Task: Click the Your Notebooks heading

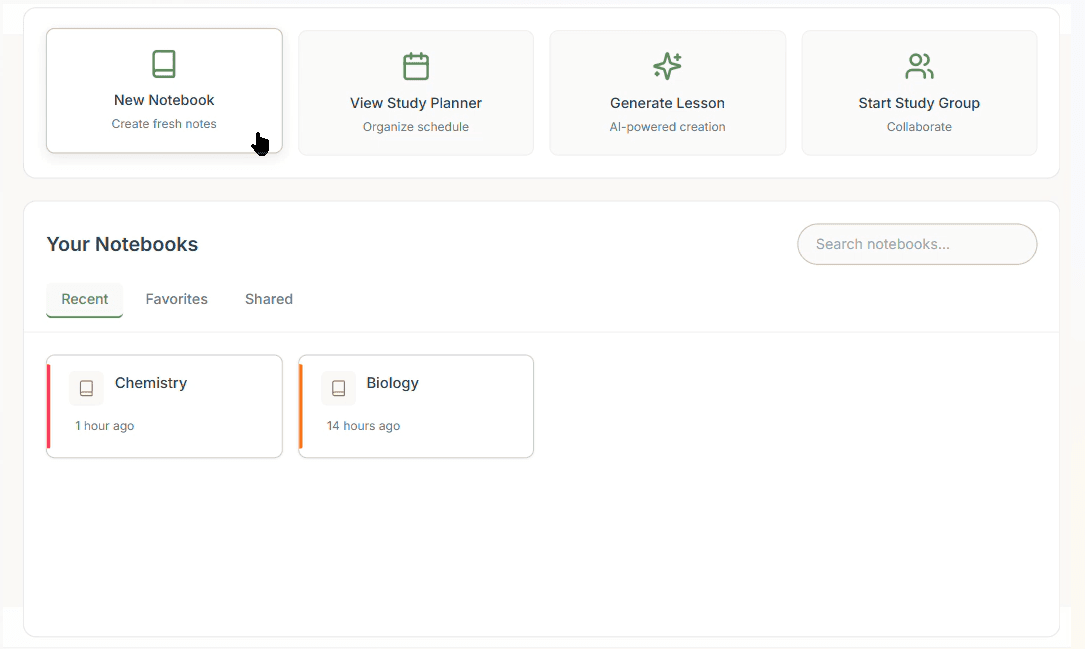Action: pyautogui.click(x=122, y=244)
